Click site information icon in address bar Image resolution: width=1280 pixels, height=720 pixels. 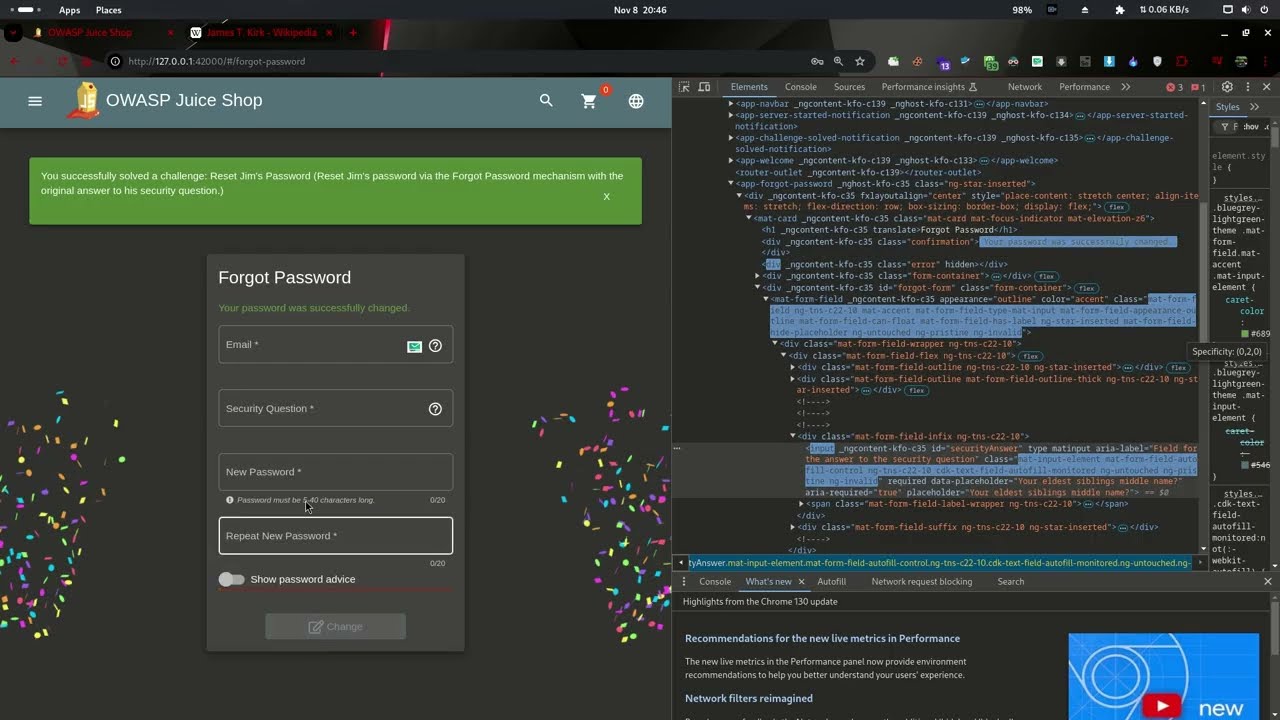(x=115, y=62)
